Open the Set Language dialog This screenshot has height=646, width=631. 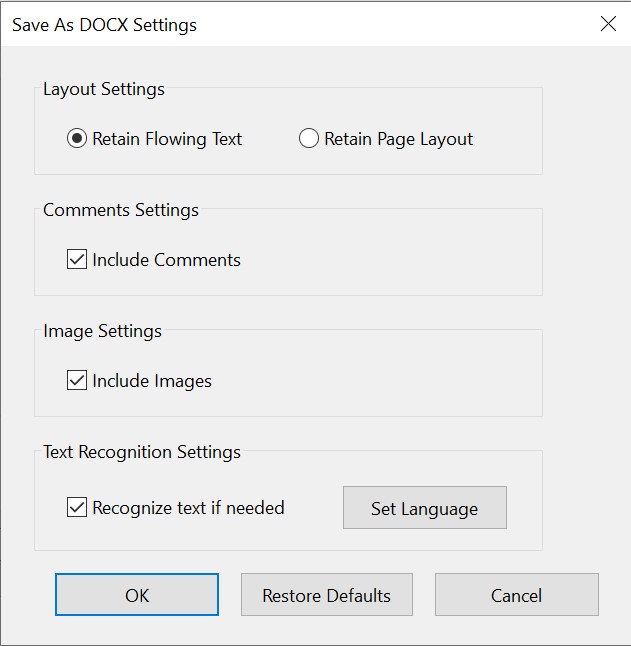pyautogui.click(x=424, y=508)
